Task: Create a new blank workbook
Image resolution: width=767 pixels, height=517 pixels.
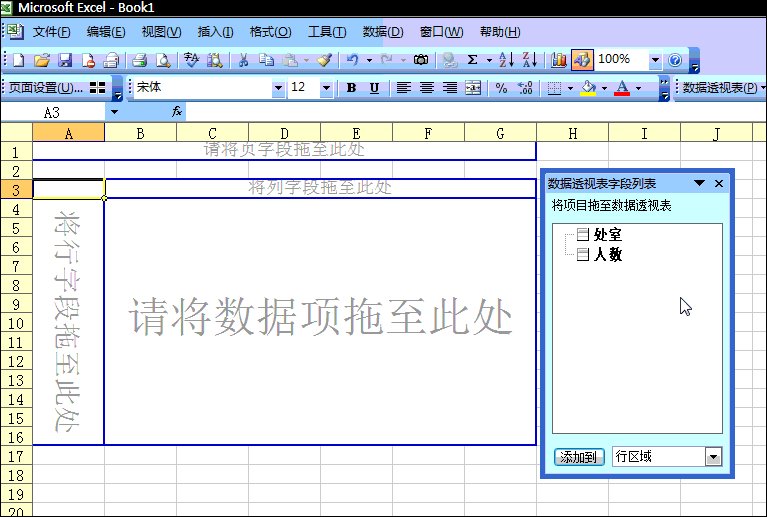Action: pos(19,60)
